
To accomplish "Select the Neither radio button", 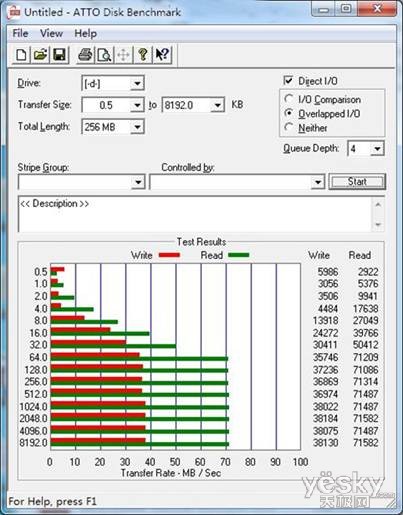I will click(289, 127).
